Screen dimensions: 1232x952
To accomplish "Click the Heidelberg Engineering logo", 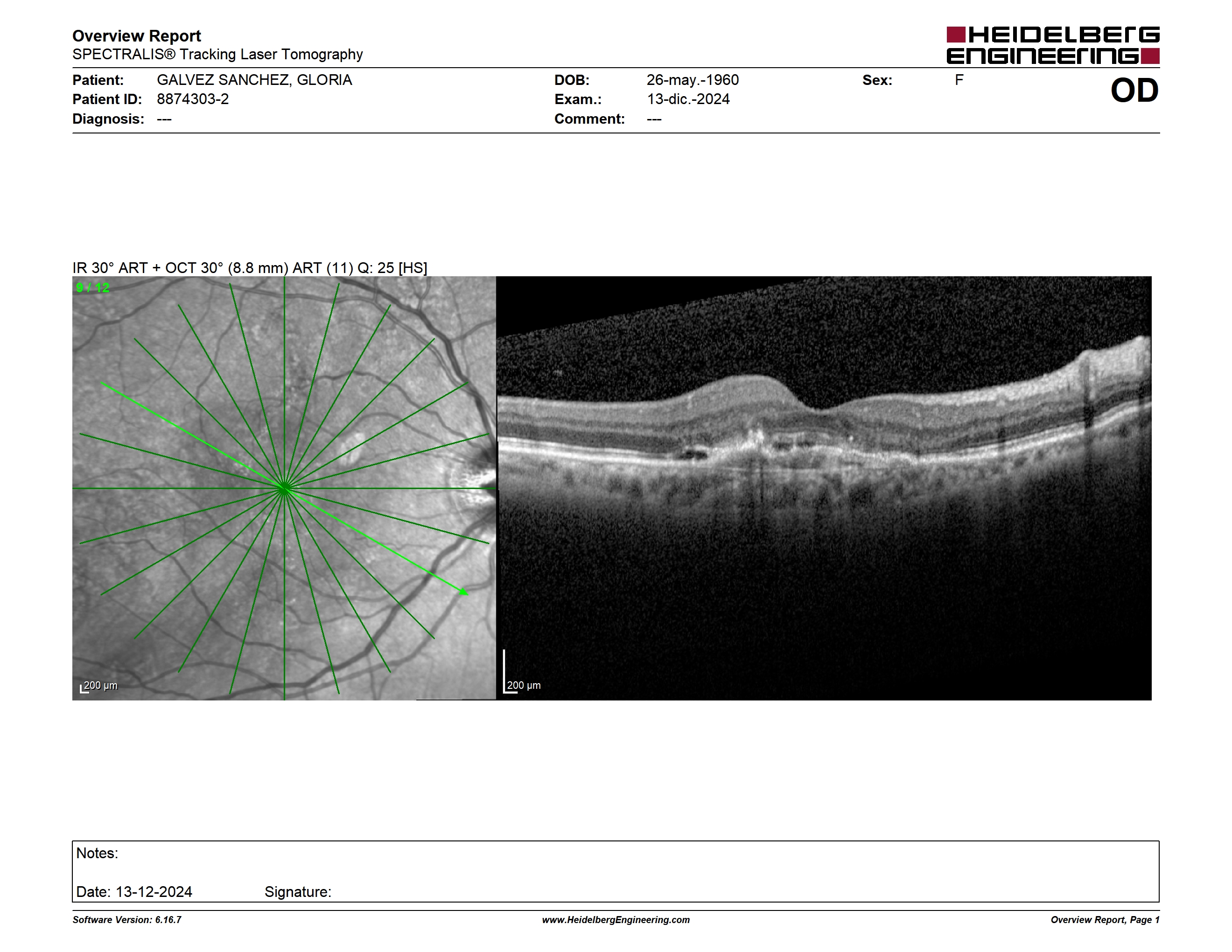I will tap(1053, 45).
